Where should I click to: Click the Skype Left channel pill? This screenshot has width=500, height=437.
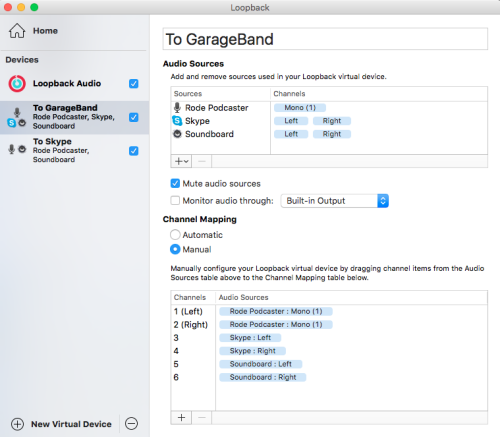(x=291, y=121)
